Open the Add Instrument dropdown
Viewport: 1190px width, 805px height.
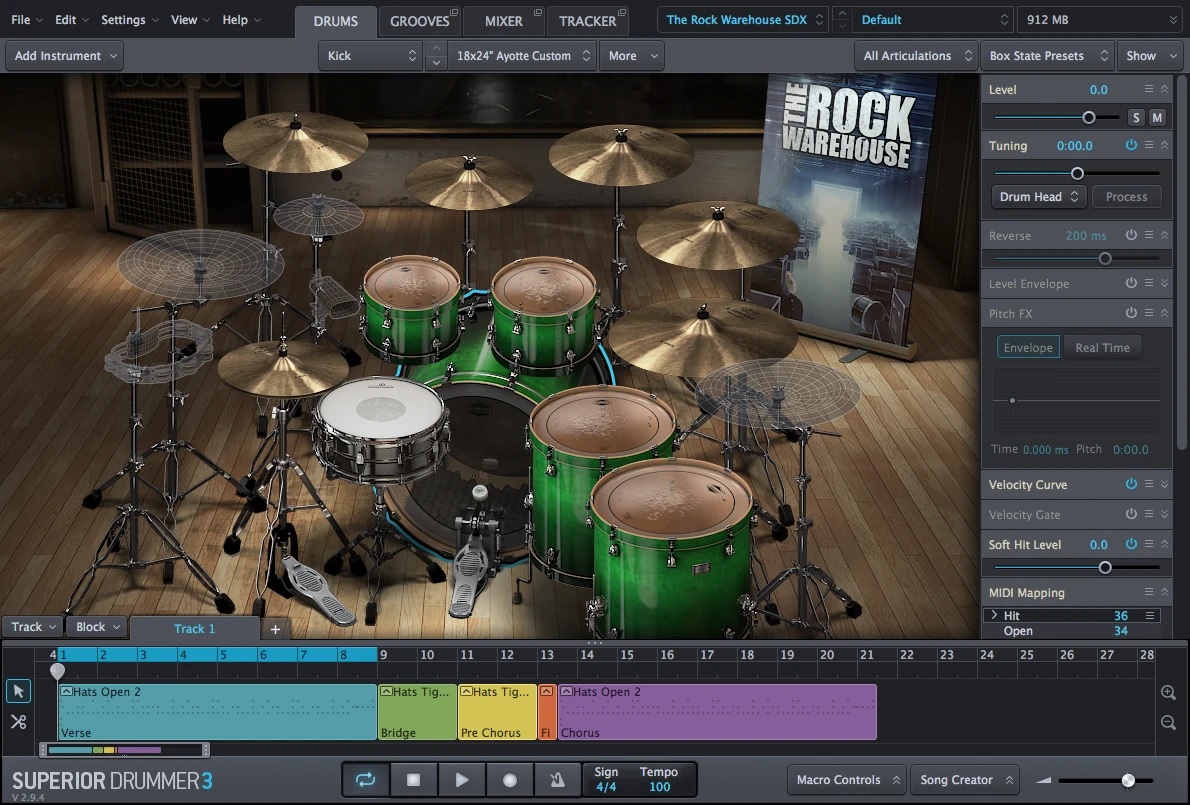(65, 55)
